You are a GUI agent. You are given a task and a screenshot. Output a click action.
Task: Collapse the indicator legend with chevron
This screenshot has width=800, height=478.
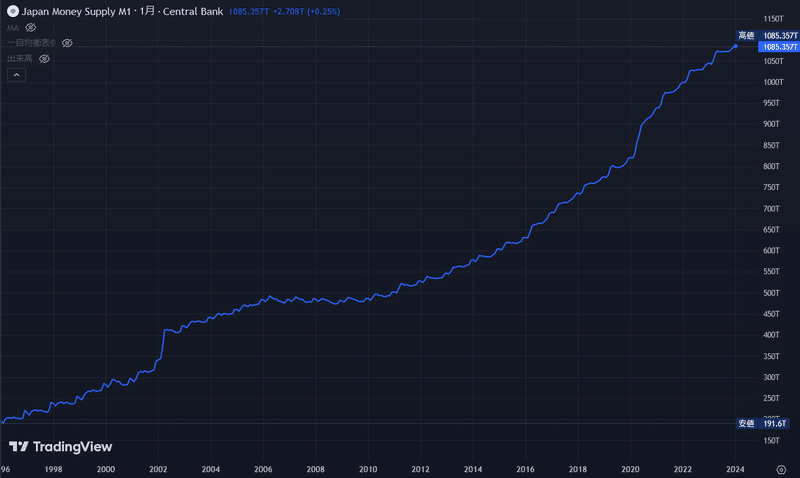(x=16, y=75)
